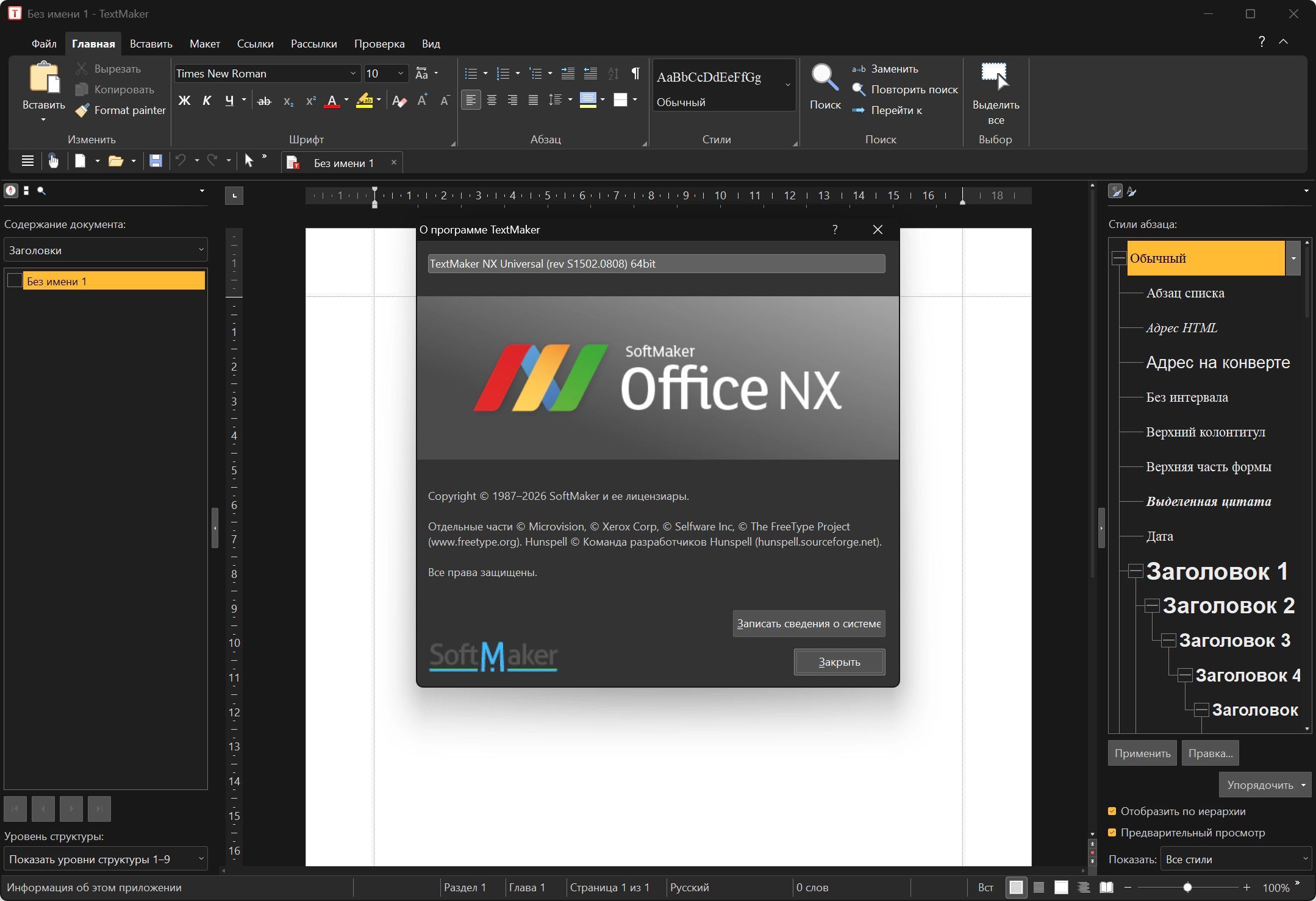Apply the yellow text highlight color
The height and width of the screenshot is (901, 1316).
click(365, 101)
